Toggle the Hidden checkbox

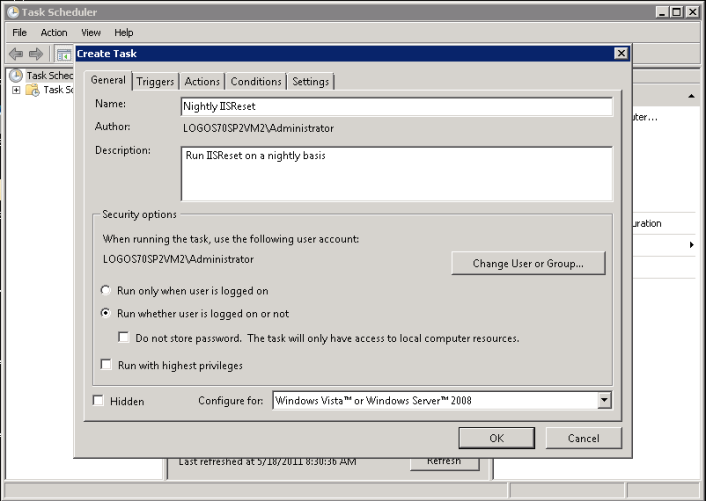click(x=98, y=401)
